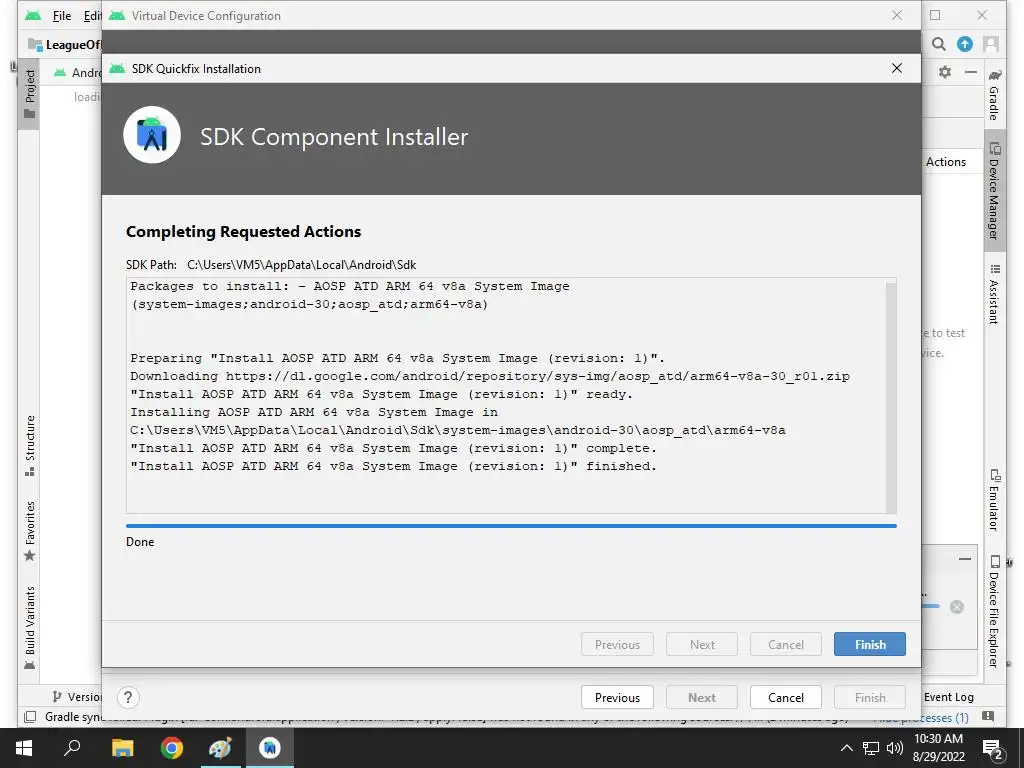Open the Version Control tool window tab
The height and width of the screenshot is (768, 1024).
point(77,697)
